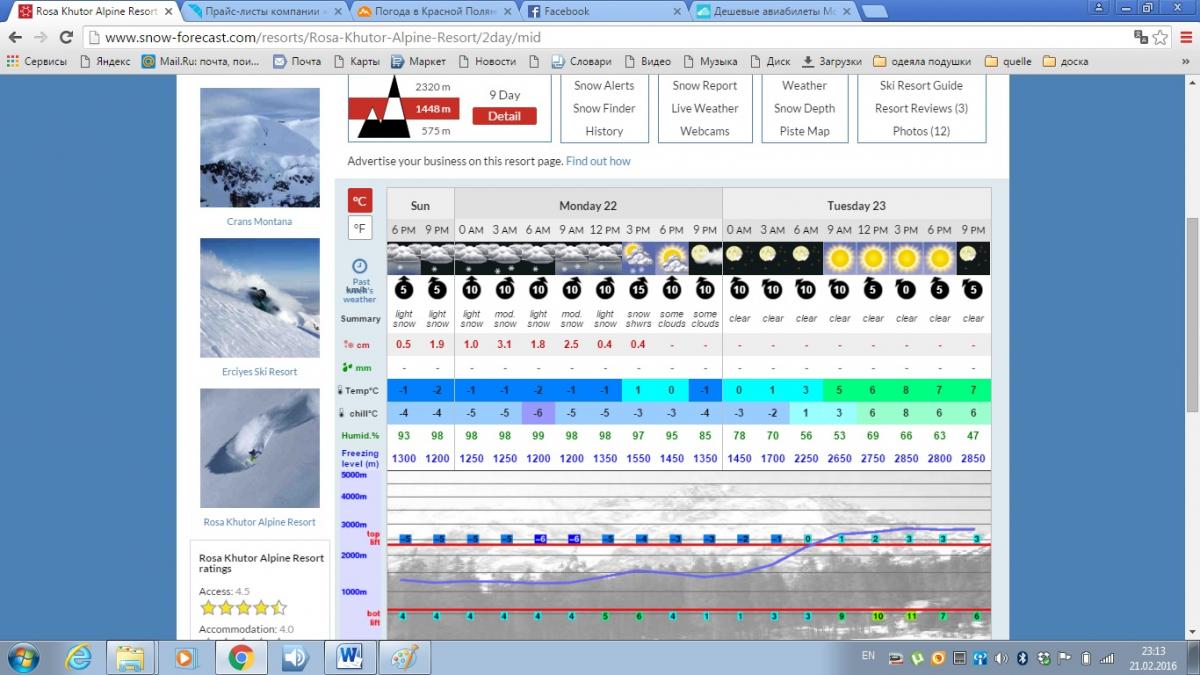Open Photos (12)

coord(921,131)
